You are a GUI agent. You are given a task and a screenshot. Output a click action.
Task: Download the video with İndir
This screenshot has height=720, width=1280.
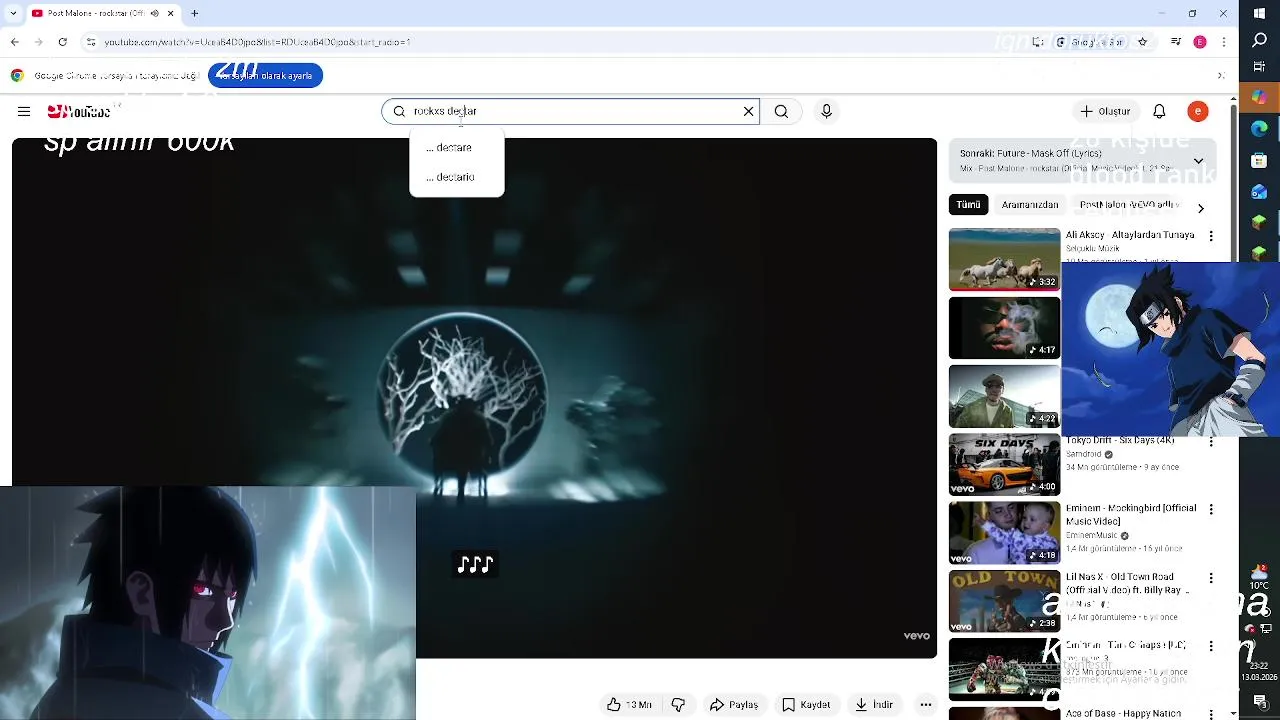873,705
